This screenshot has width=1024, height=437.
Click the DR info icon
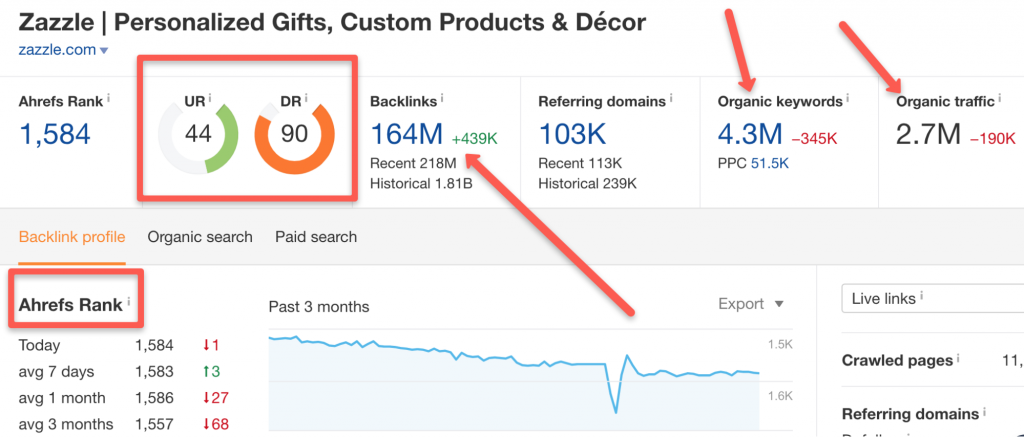pos(306,99)
